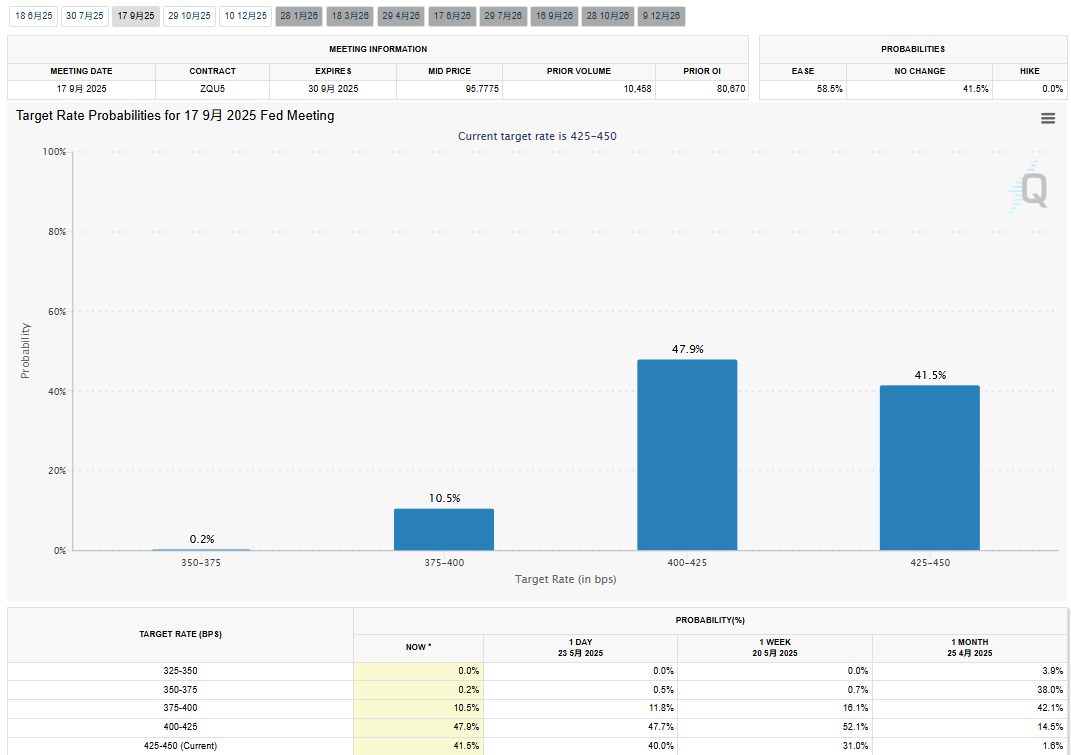Select the 29 7月26 meeting tab
The width and height of the screenshot is (1071, 755).
503,16
